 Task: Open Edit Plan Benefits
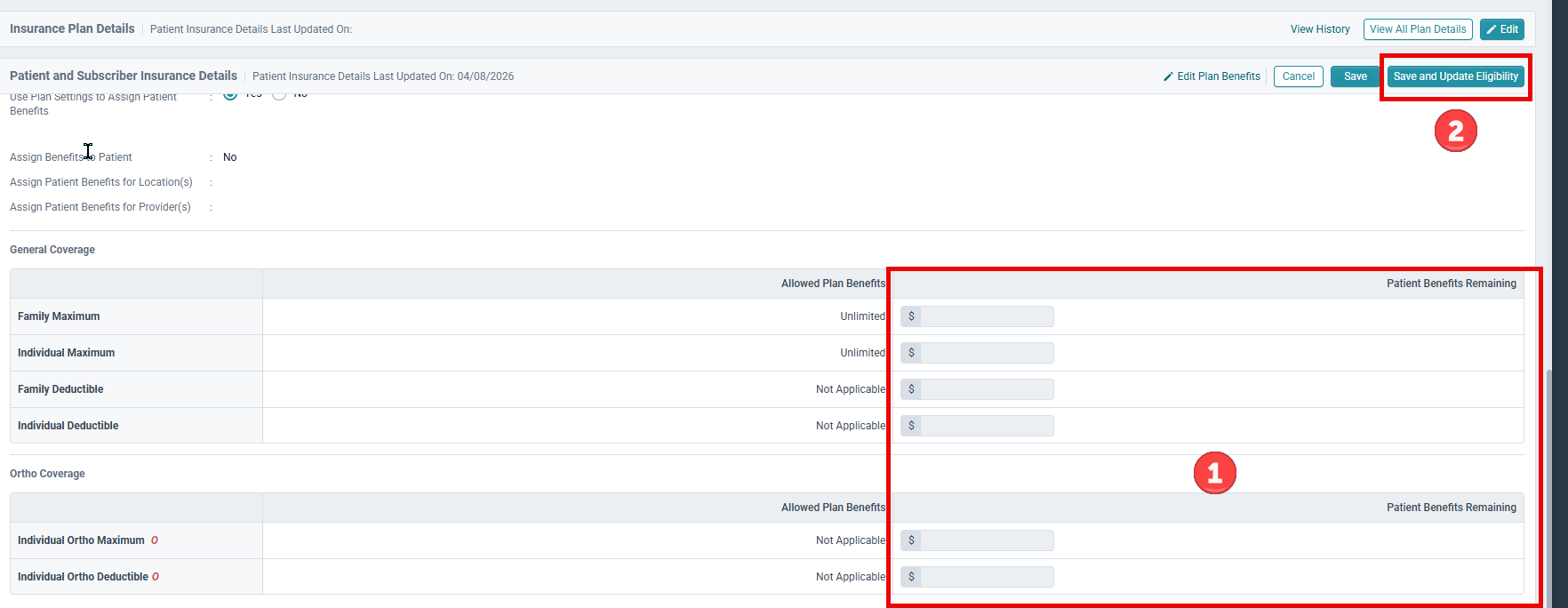tap(1212, 76)
